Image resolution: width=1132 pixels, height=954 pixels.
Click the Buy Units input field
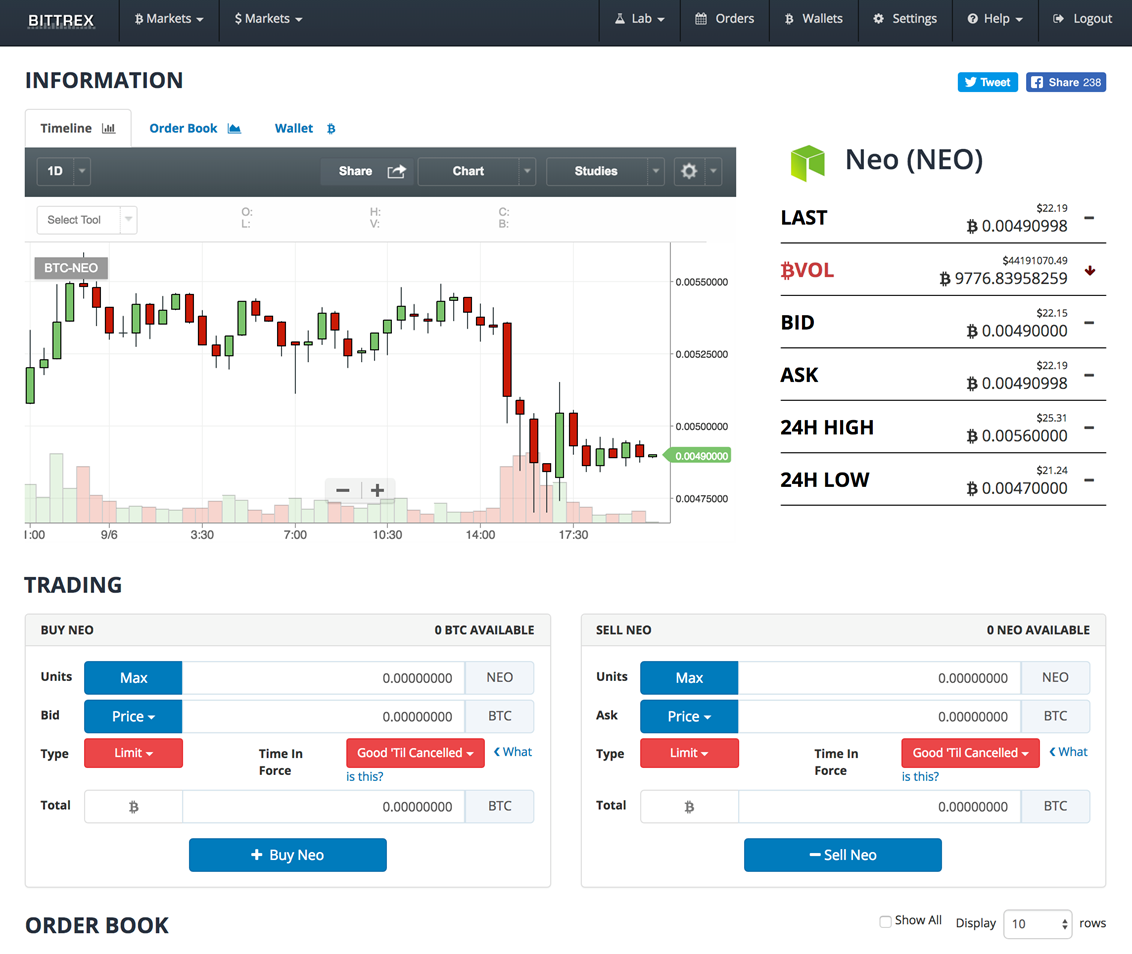tap(323, 677)
